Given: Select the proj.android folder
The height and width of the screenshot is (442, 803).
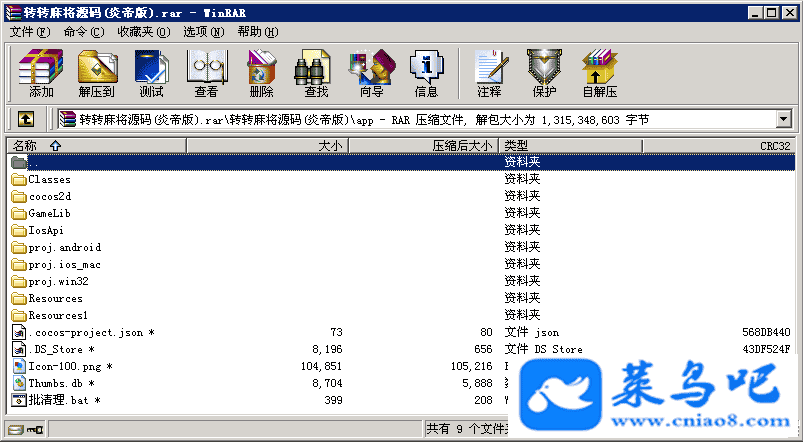Looking at the screenshot, I should click(x=64, y=248).
